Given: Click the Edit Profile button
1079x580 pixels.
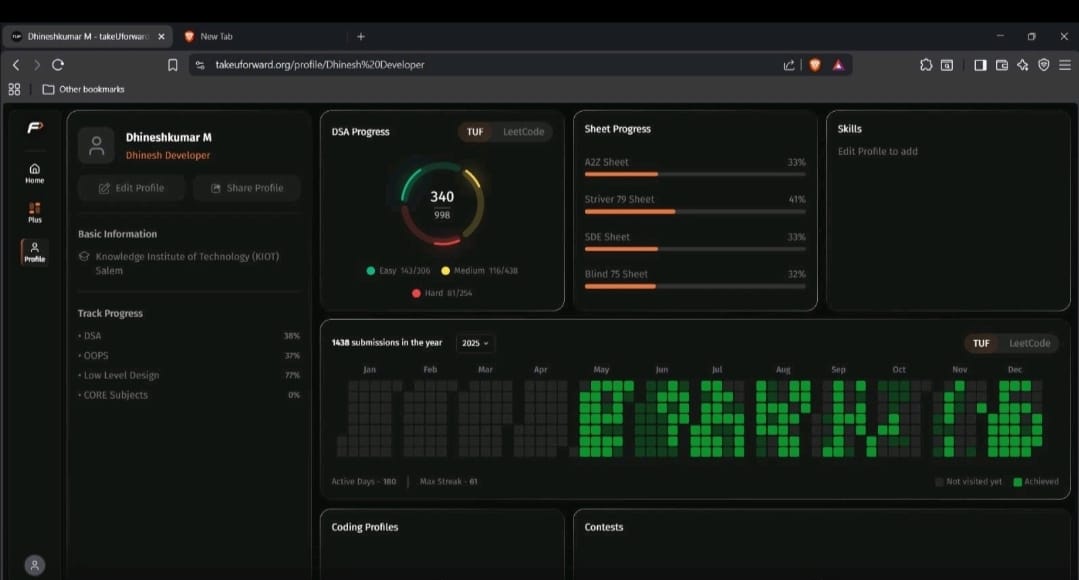Looking at the screenshot, I should [x=131, y=188].
